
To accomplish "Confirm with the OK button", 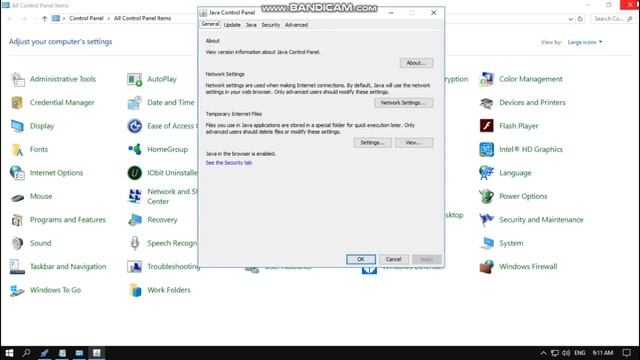I will tap(361, 259).
